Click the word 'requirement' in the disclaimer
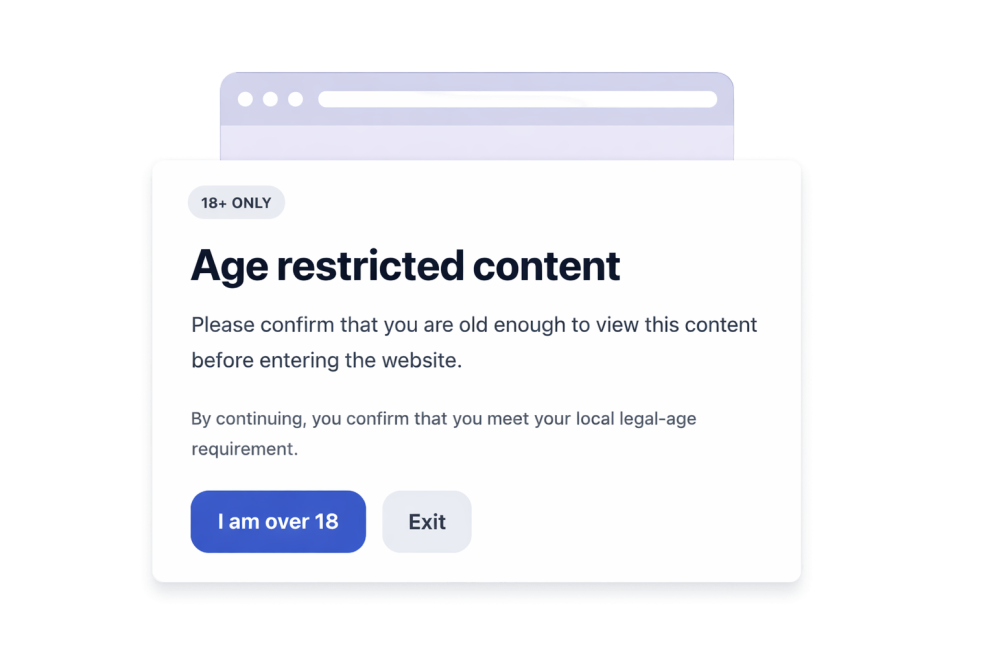 click(x=242, y=449)
